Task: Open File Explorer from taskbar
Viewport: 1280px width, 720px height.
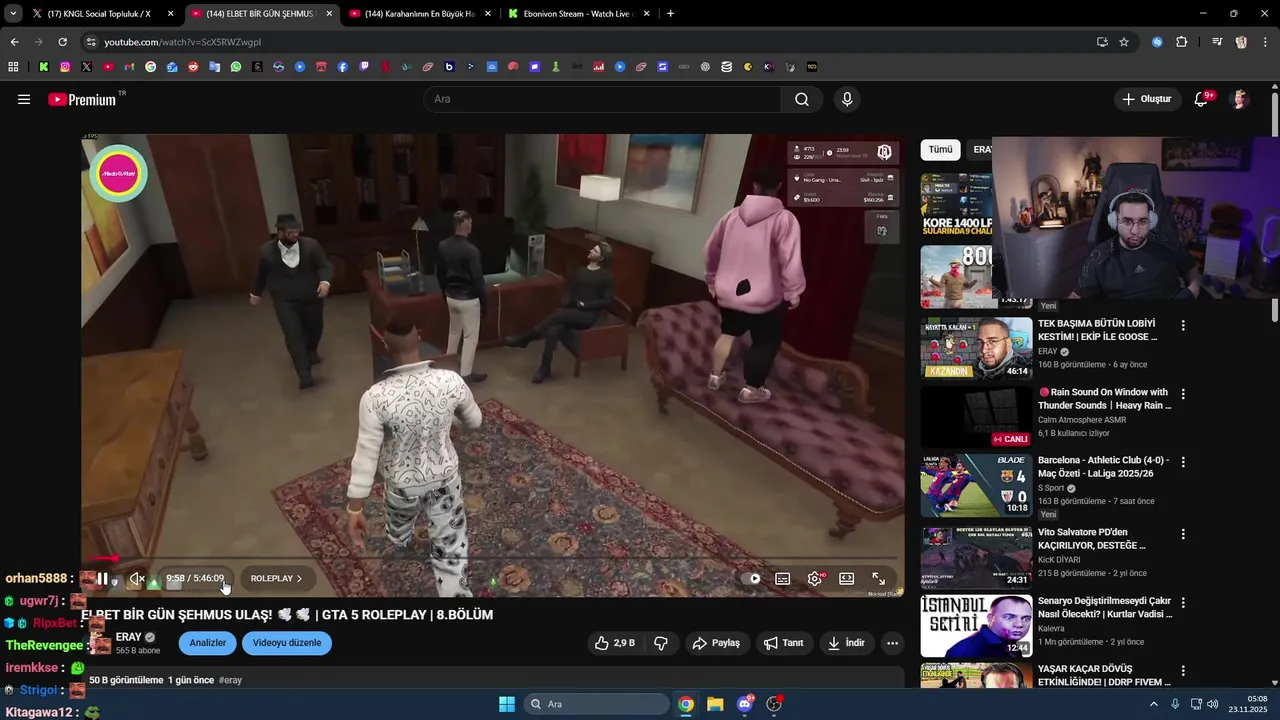Action: coord(715,704)
